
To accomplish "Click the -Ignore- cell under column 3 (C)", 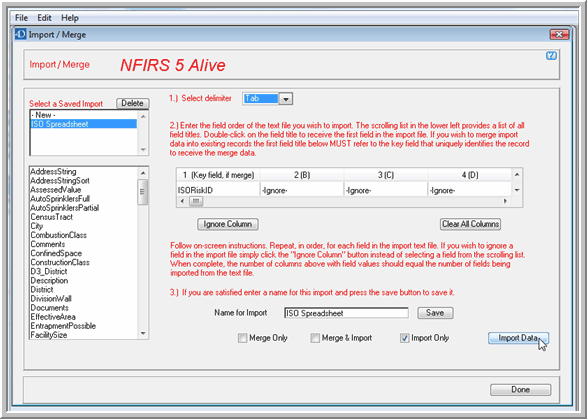I will click(386, 190).
